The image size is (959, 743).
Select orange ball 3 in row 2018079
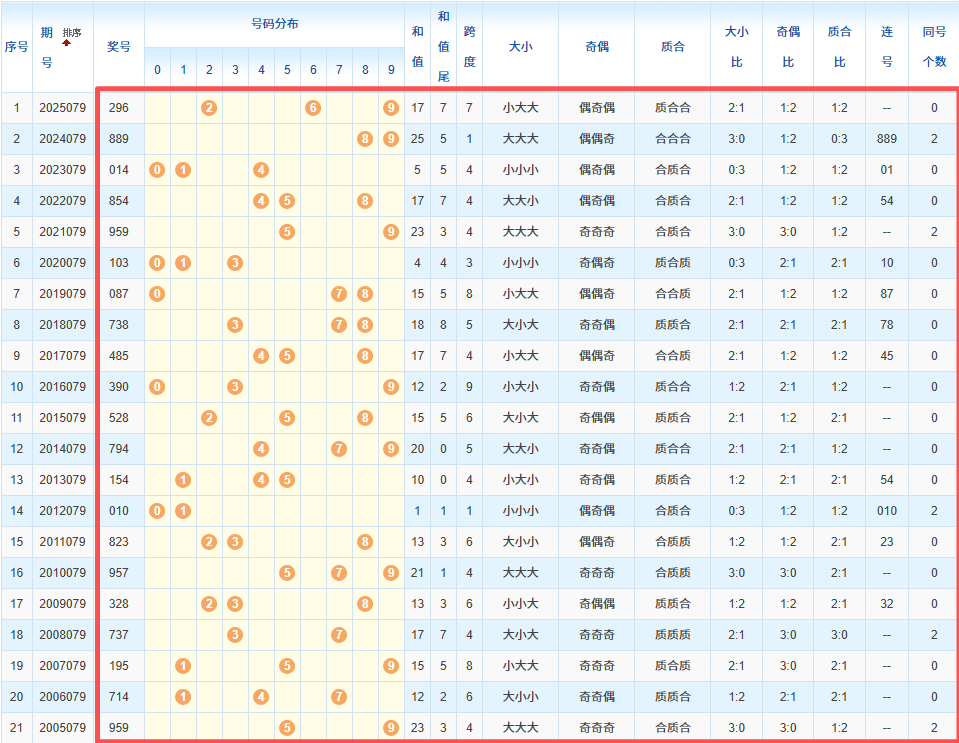click(x=235, y=325)
